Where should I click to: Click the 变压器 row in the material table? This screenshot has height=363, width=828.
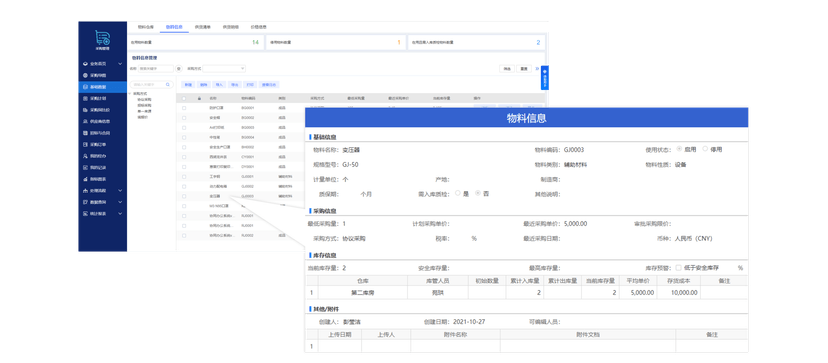coord(241,196)
